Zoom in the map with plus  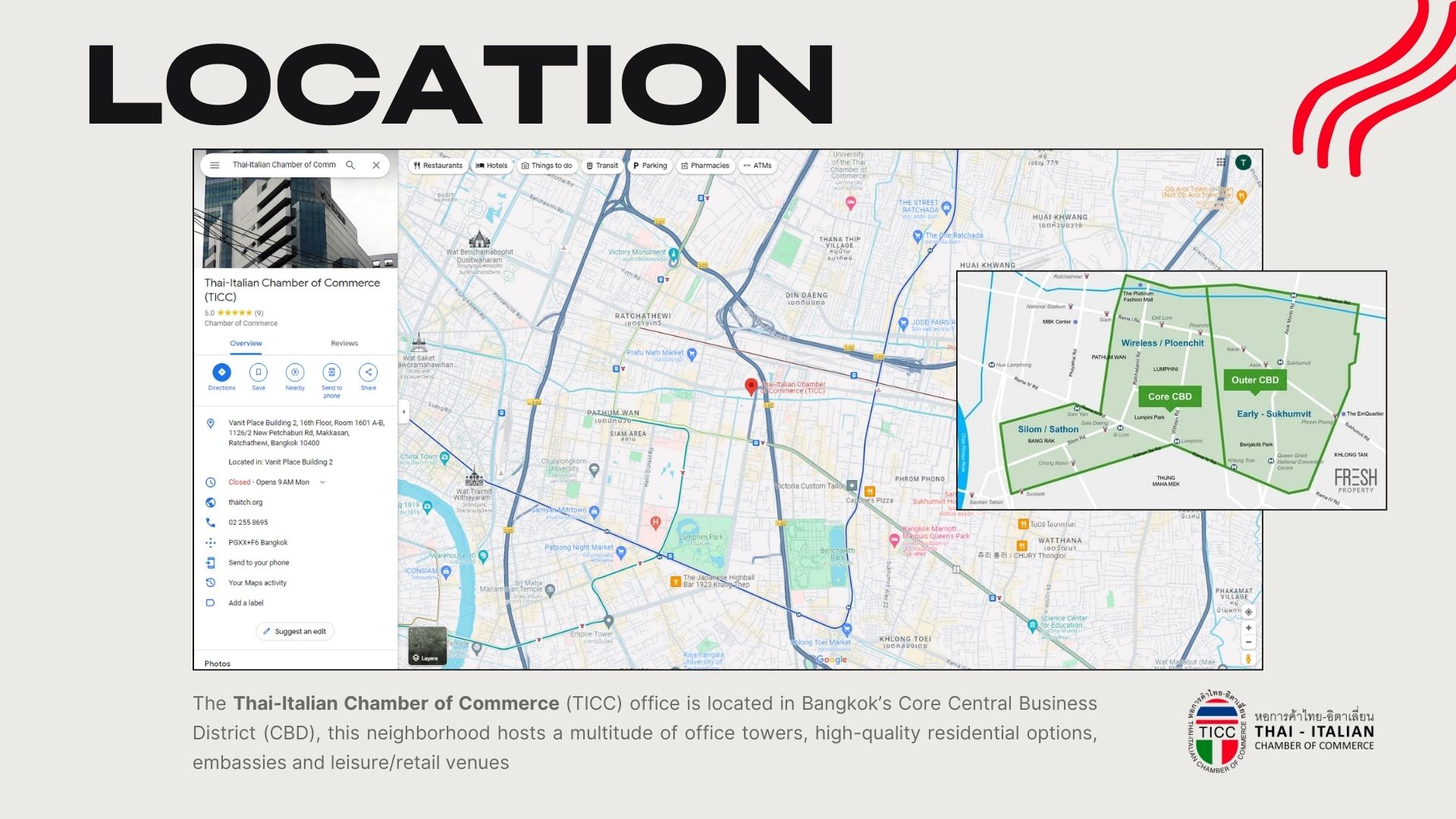(x=1248, y=628)
